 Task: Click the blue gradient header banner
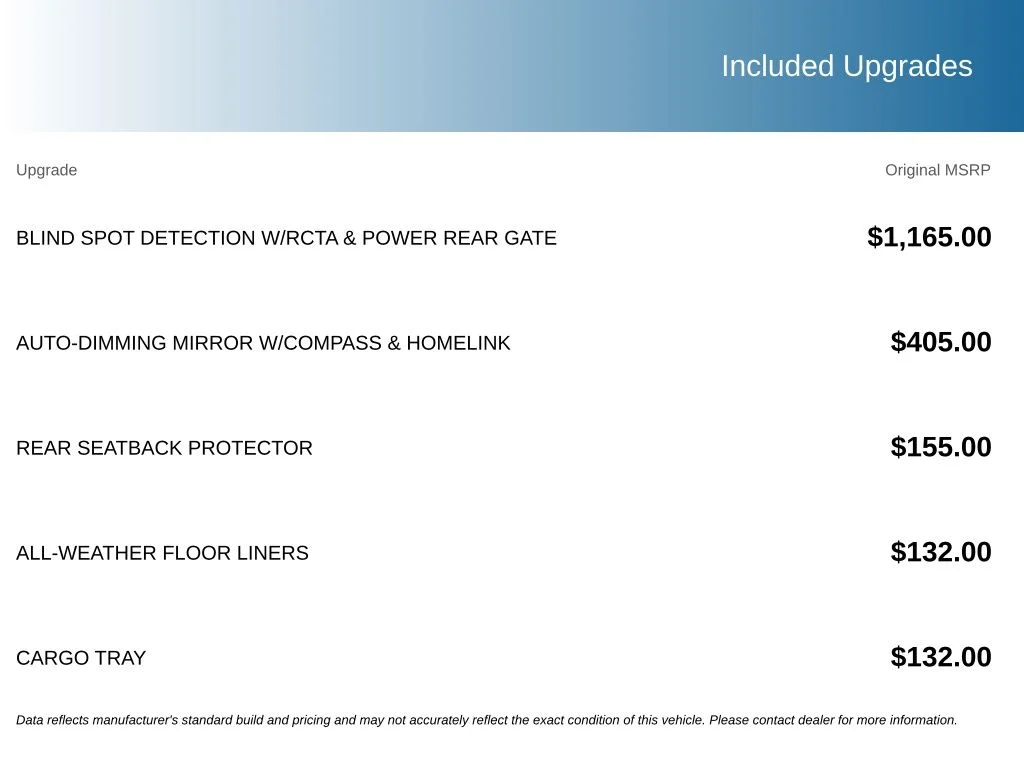(512, 66)
